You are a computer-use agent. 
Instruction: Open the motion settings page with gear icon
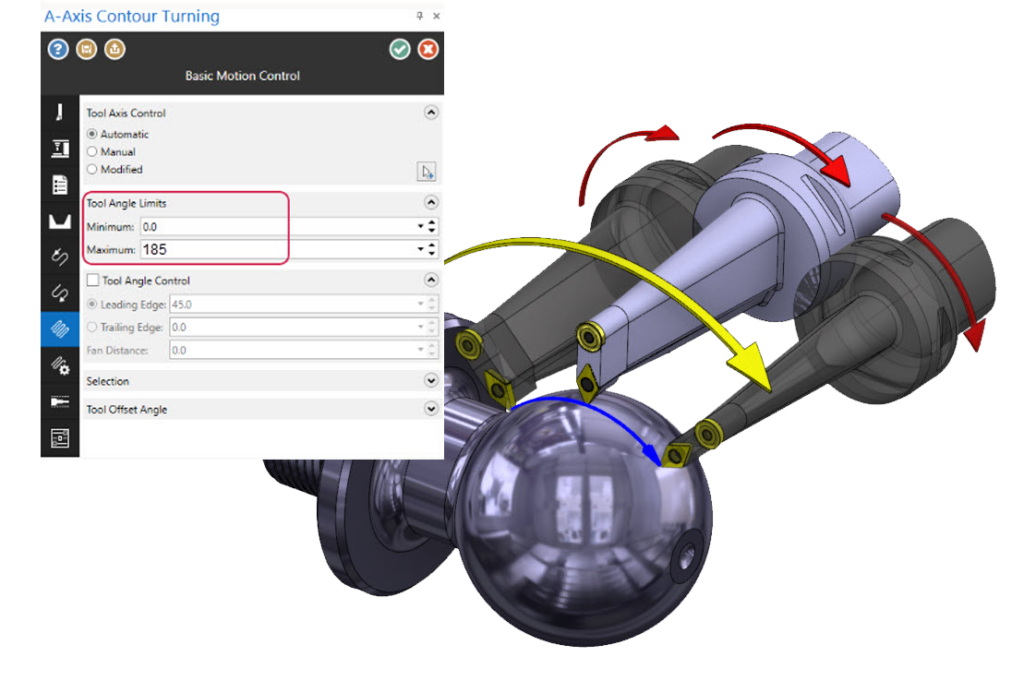tap(59, 365)
